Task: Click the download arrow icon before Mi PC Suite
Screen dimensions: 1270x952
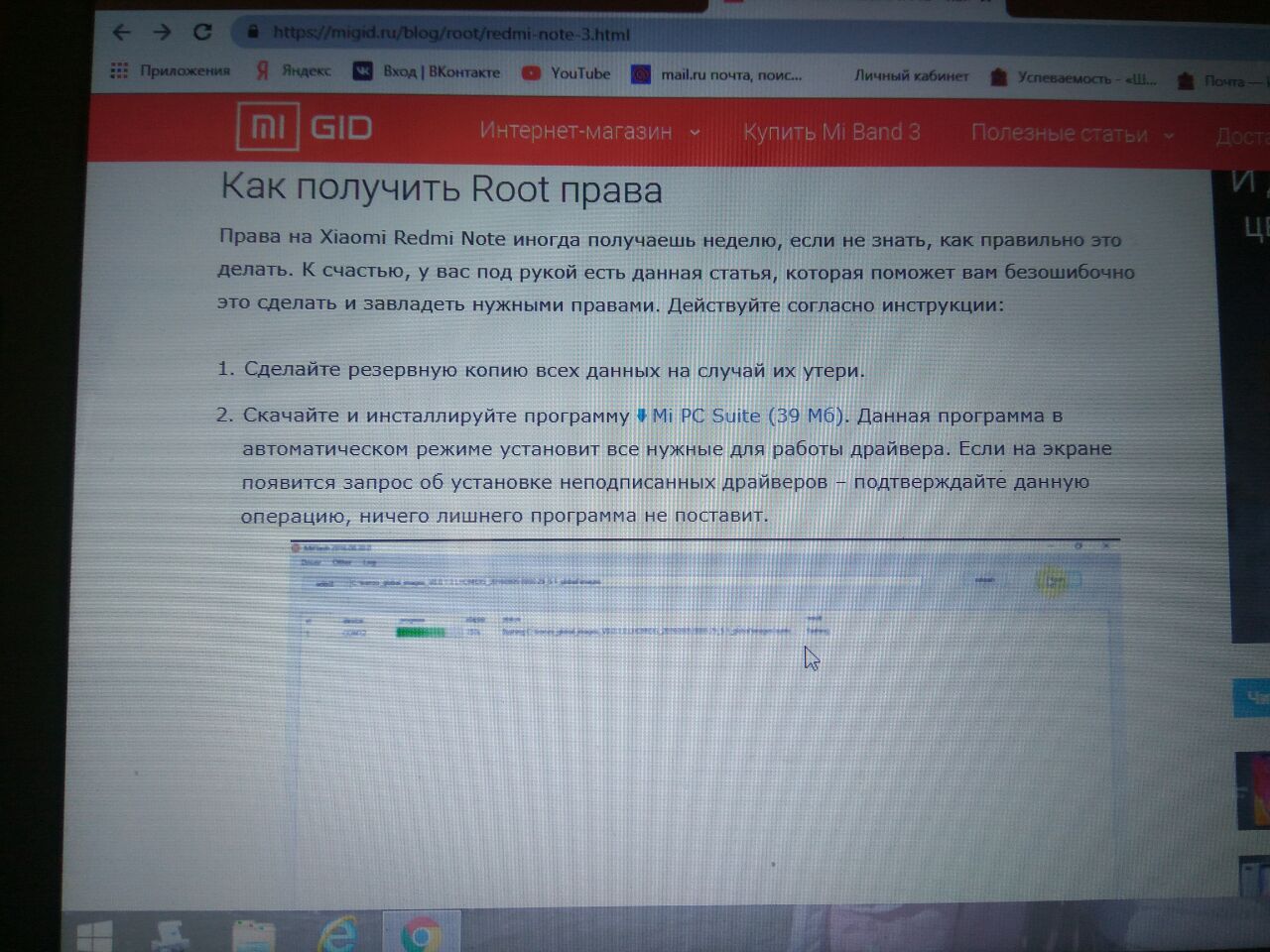Action: (x=641, y=416)
